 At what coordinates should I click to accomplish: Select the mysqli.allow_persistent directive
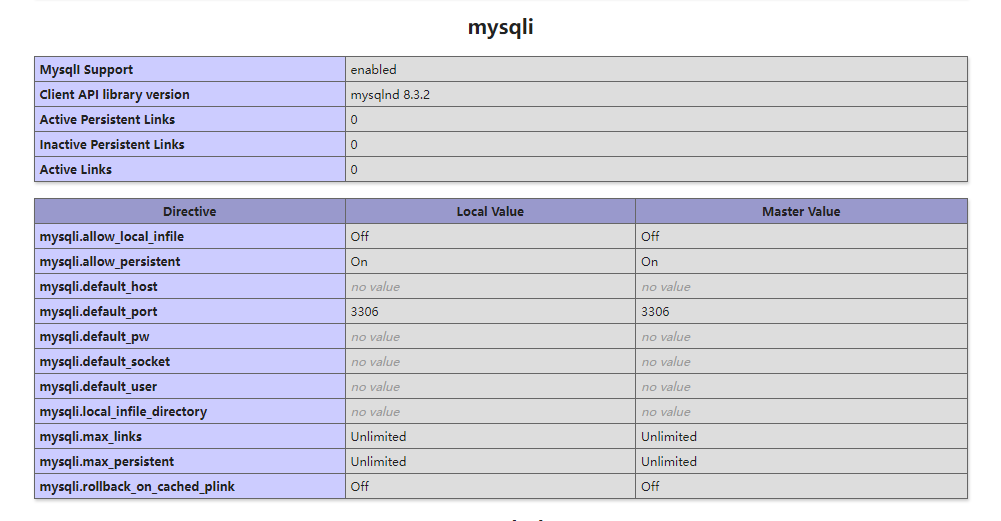(x=110, y=261)
